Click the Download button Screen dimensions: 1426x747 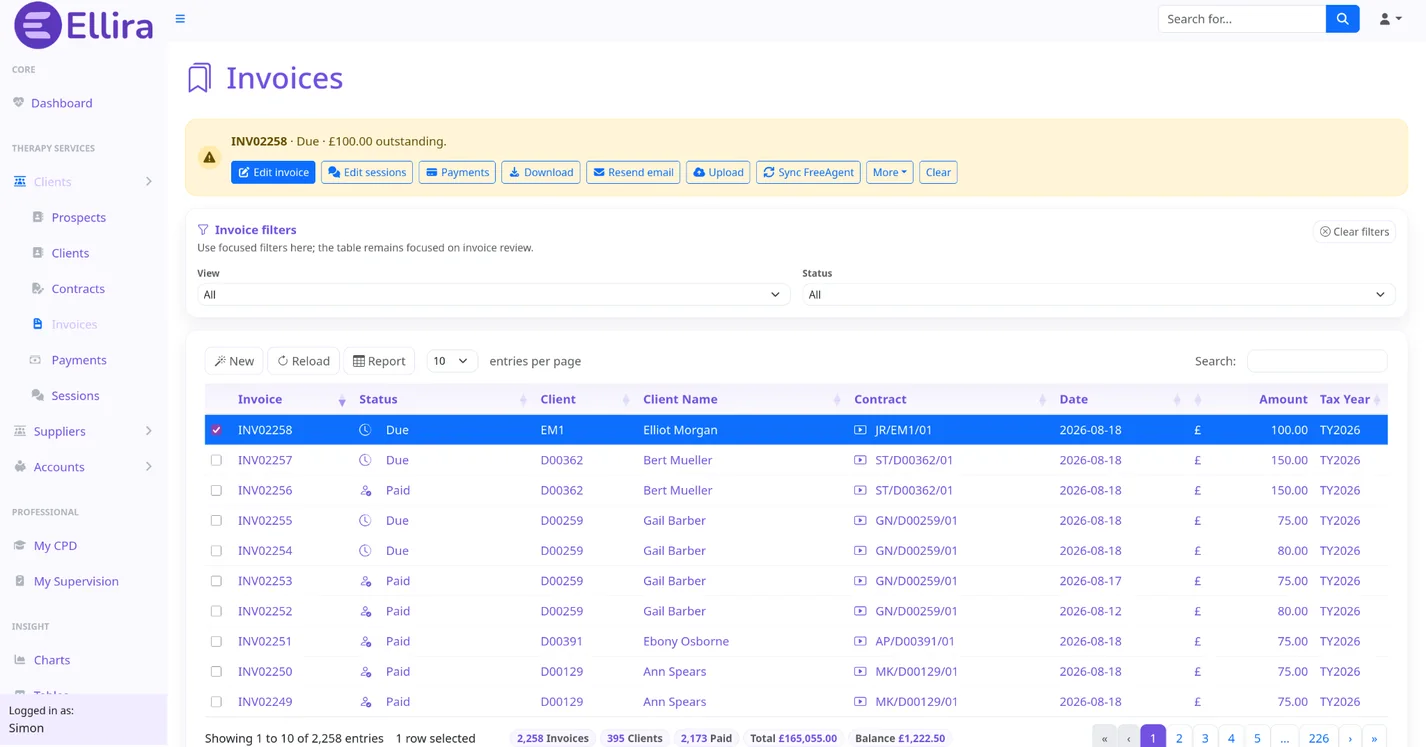[x=541, y=172]
